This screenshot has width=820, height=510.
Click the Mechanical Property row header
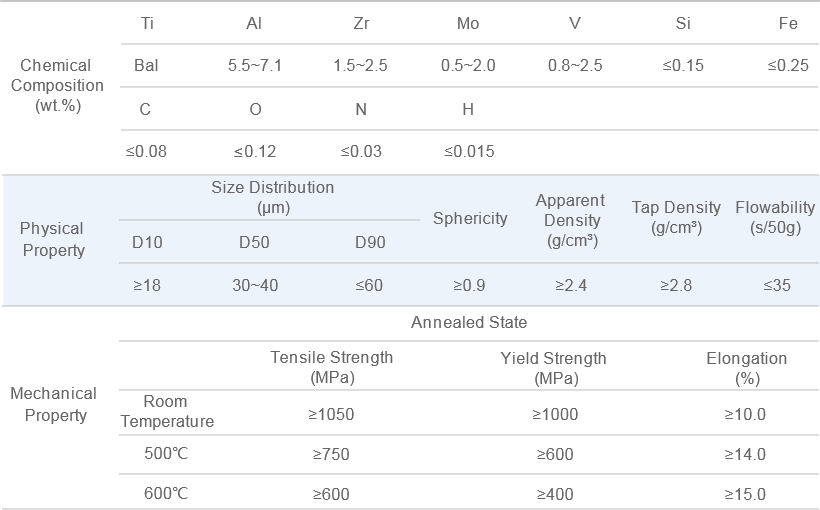click(x=53, y=404)
